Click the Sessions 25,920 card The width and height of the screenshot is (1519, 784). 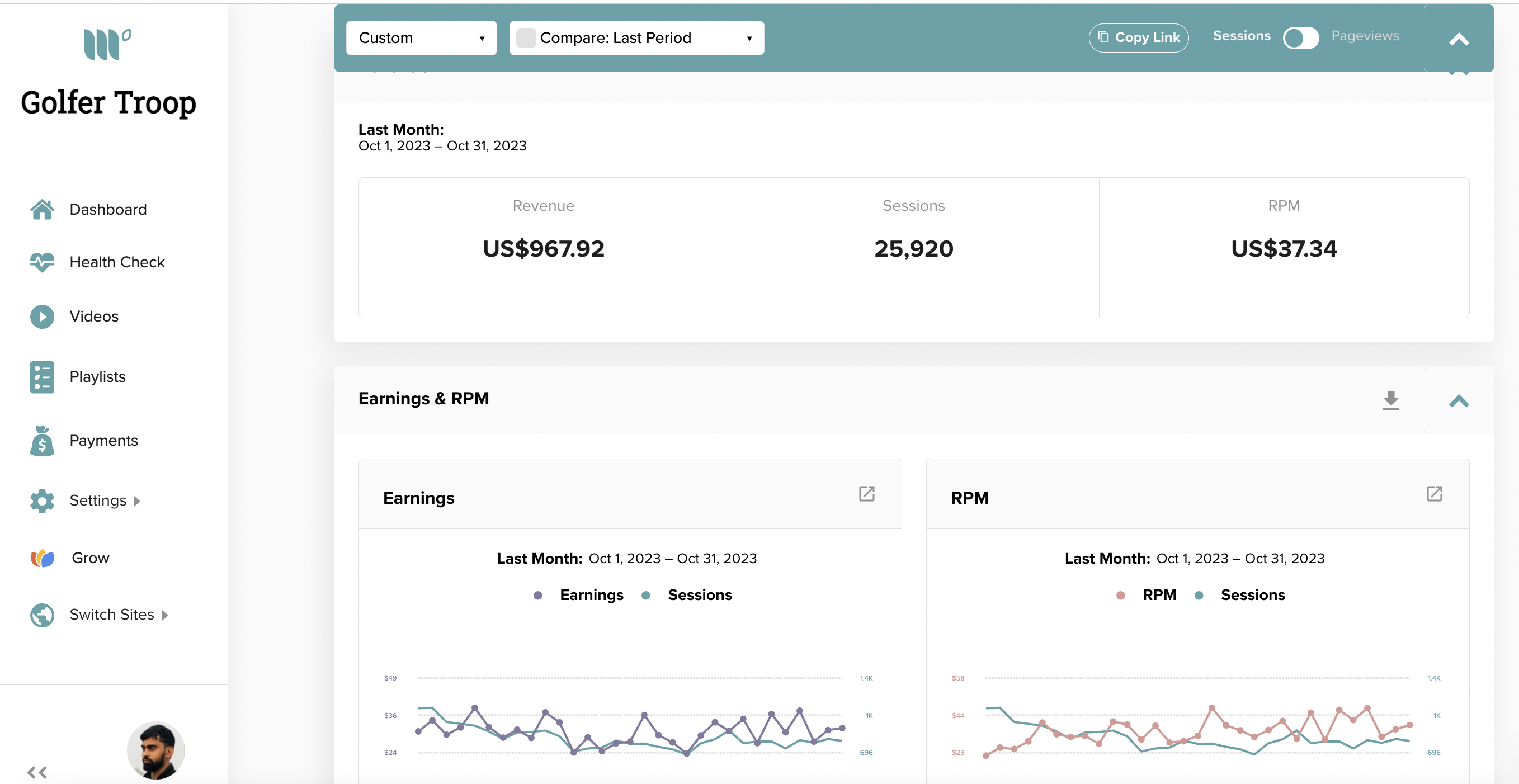tap(913, 248)
